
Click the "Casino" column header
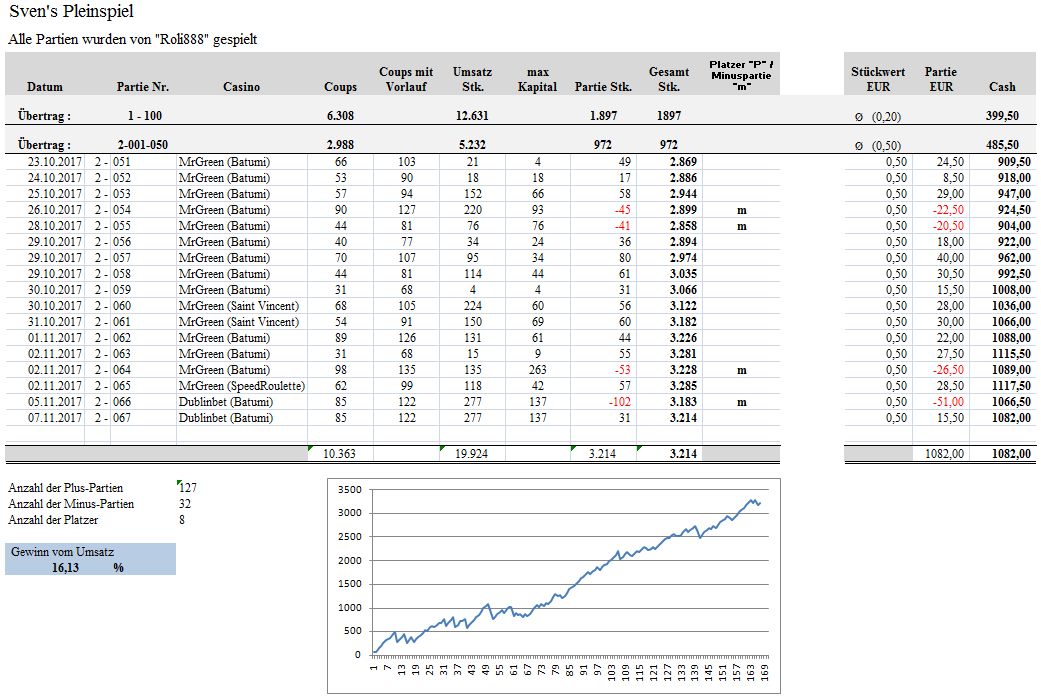tap(241, 87)
